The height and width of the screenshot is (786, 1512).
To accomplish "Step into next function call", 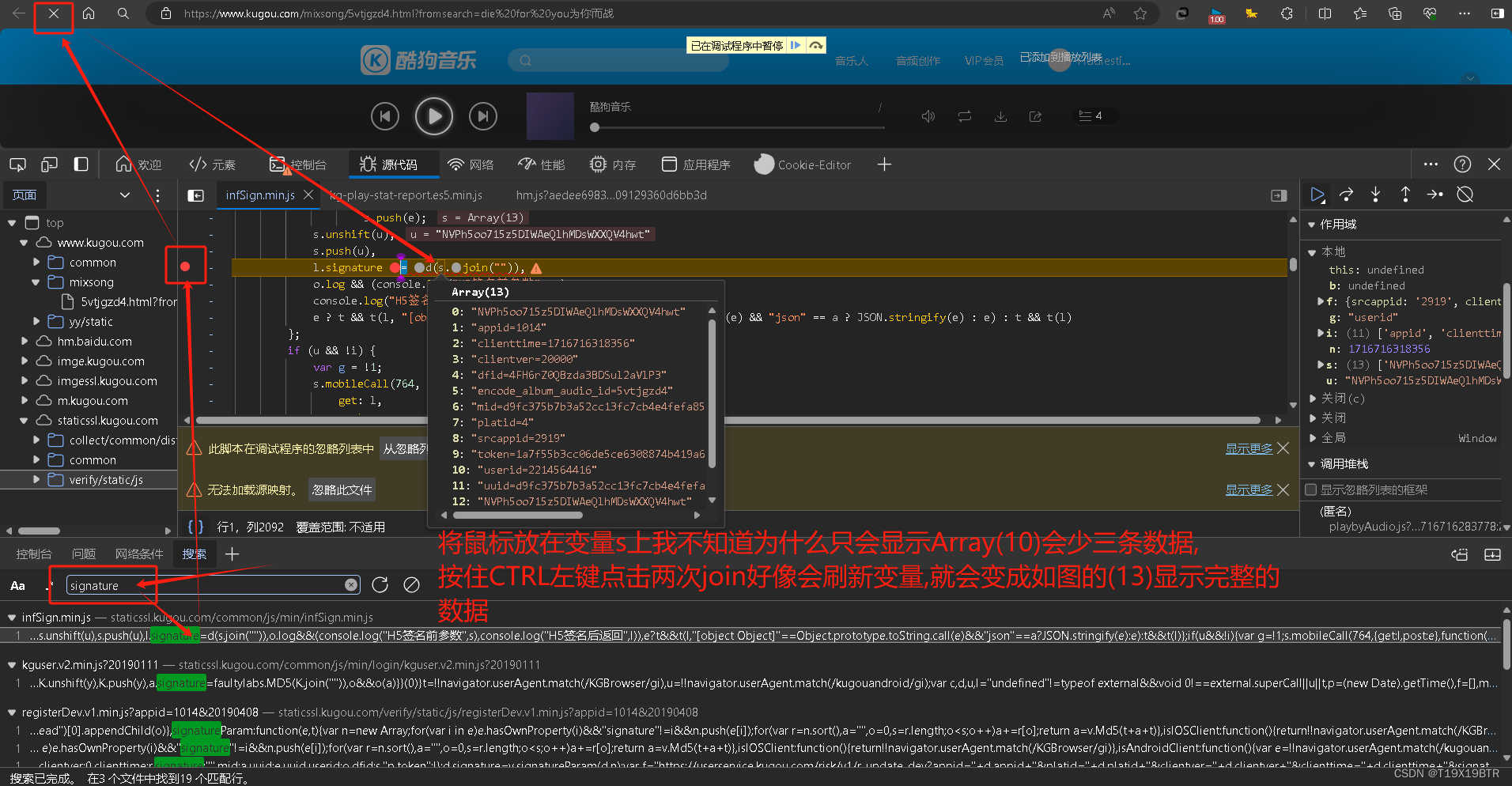I will (x=1376, y=195).
